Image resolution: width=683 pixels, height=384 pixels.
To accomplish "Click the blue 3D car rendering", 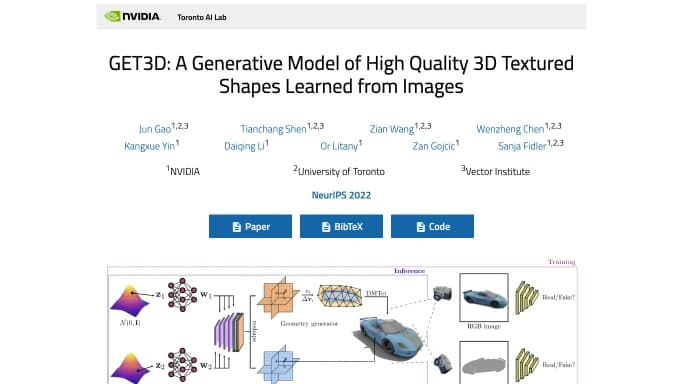I will click(388, 339).
